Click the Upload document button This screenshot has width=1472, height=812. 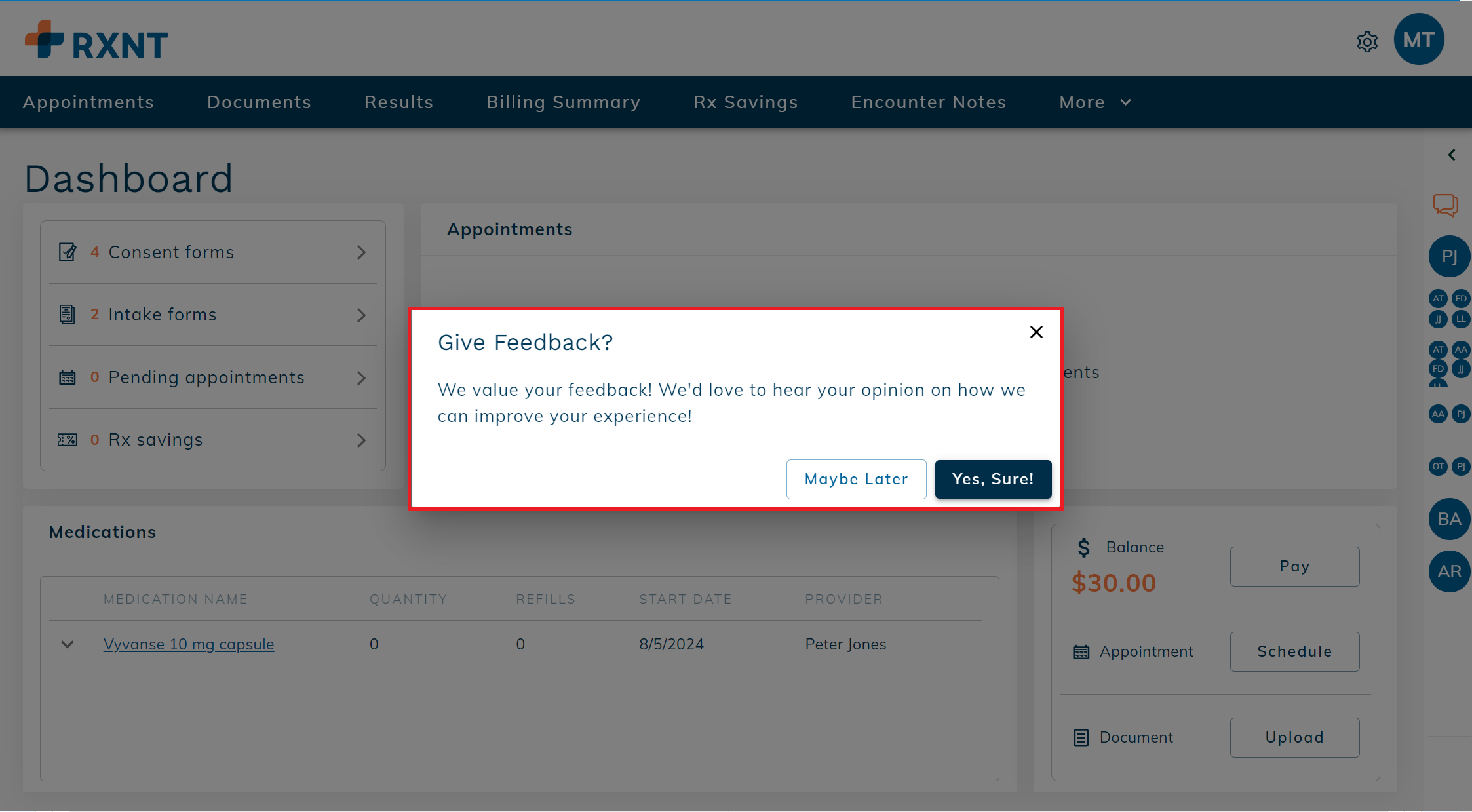point(1294,737)
